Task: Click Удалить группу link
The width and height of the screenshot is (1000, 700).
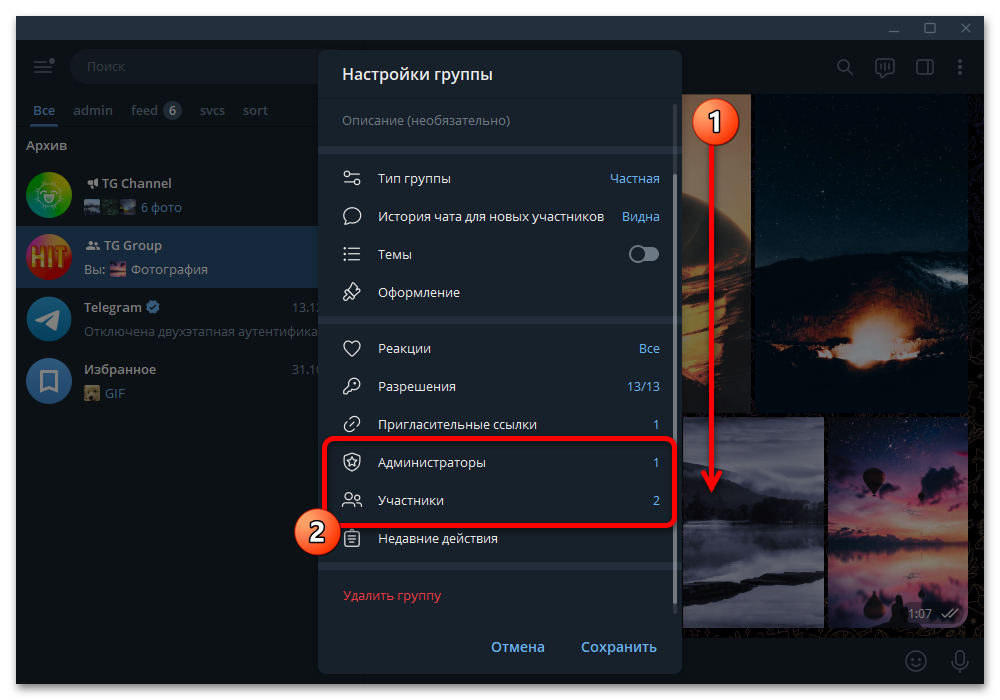Action: (x=392, y=595)
